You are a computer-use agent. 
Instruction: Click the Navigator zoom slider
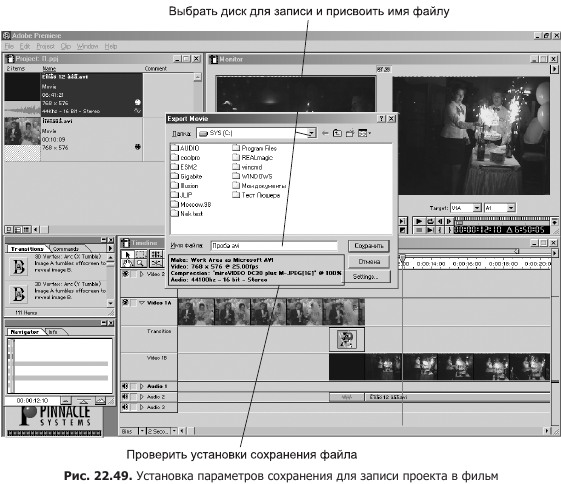[83, 401]
